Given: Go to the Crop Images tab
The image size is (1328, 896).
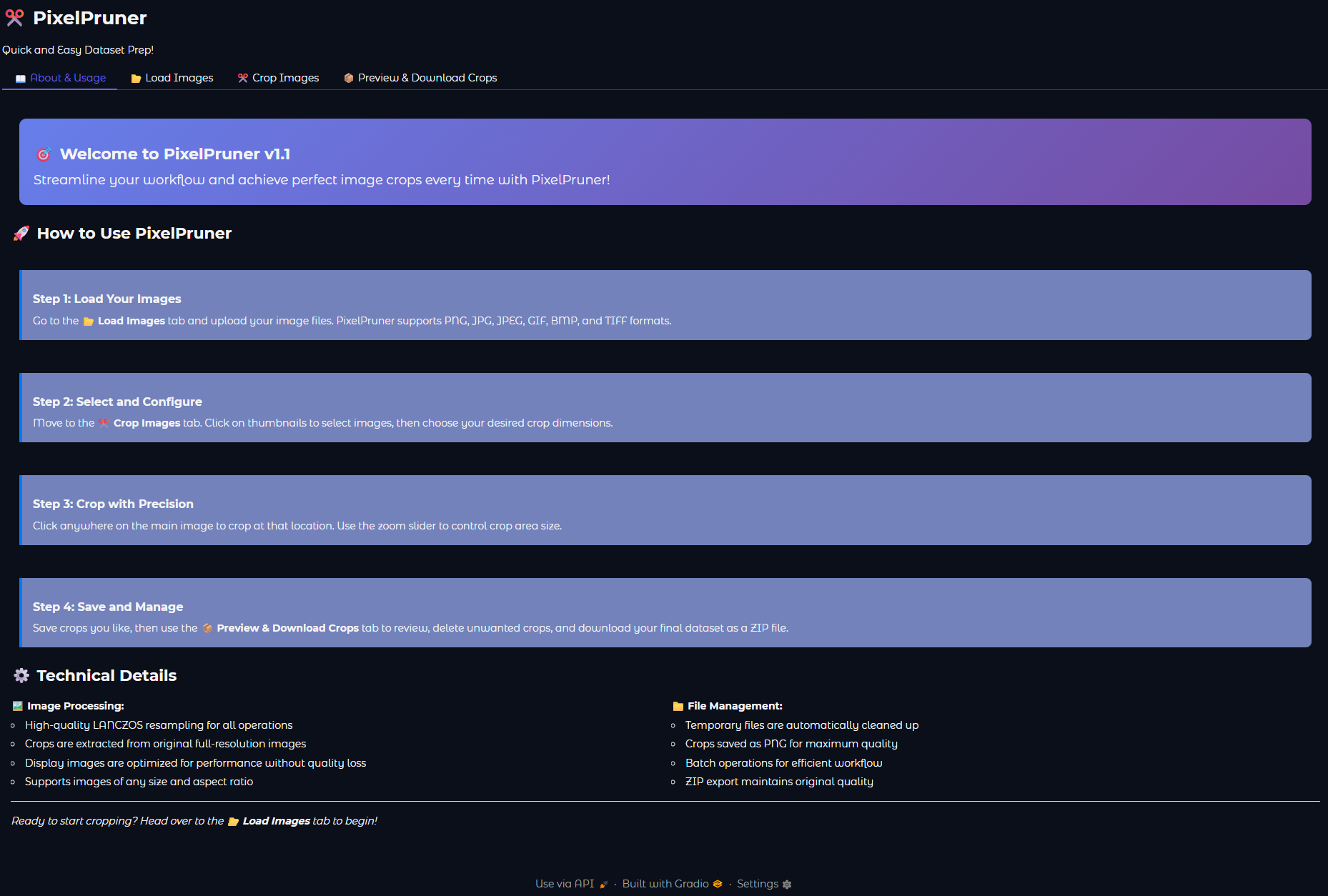Looking at the screenshot, I should pos(279,78).
